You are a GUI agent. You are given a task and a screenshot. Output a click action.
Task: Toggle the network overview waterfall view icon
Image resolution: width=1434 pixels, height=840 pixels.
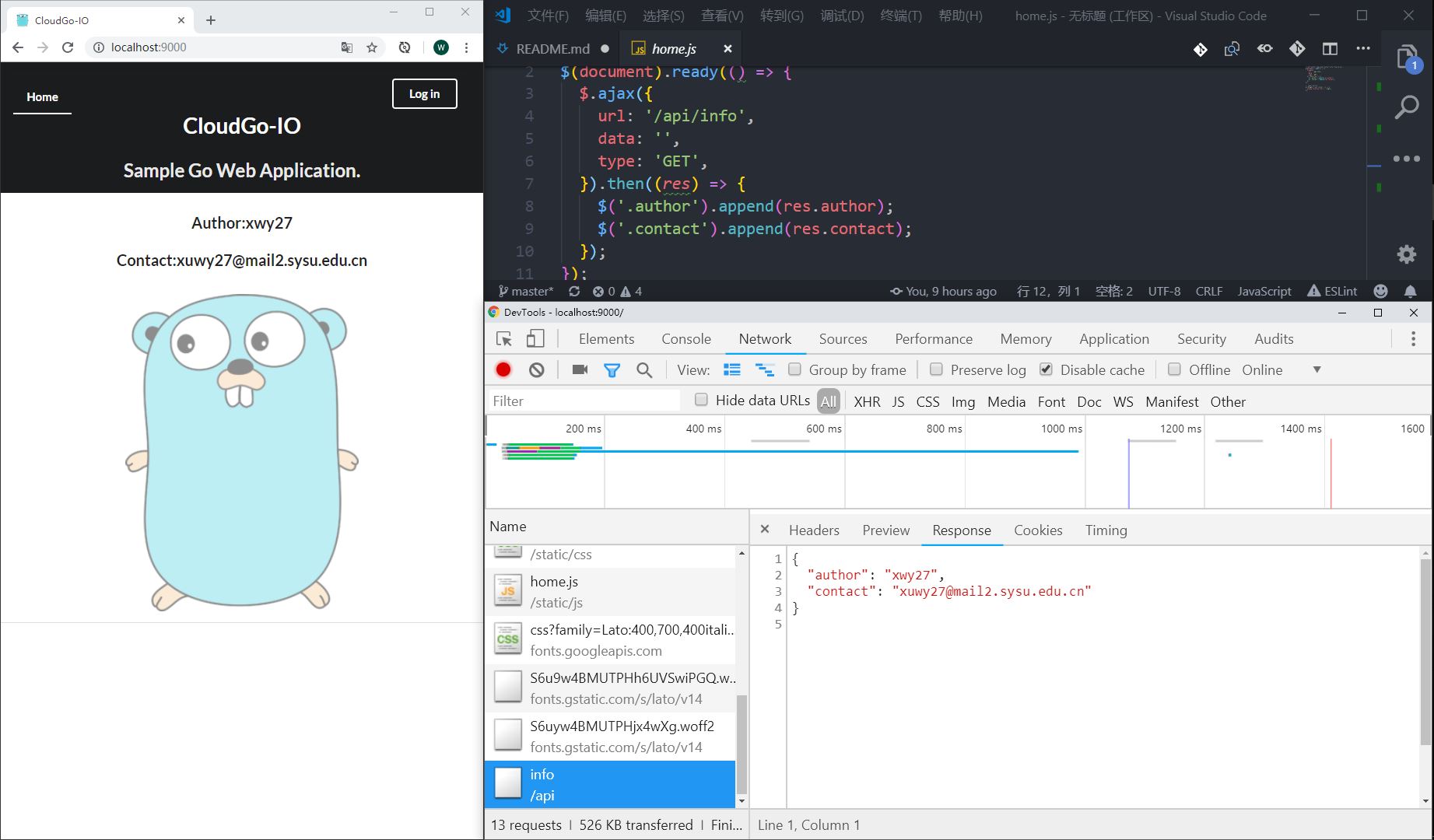(x=765, y=369)
